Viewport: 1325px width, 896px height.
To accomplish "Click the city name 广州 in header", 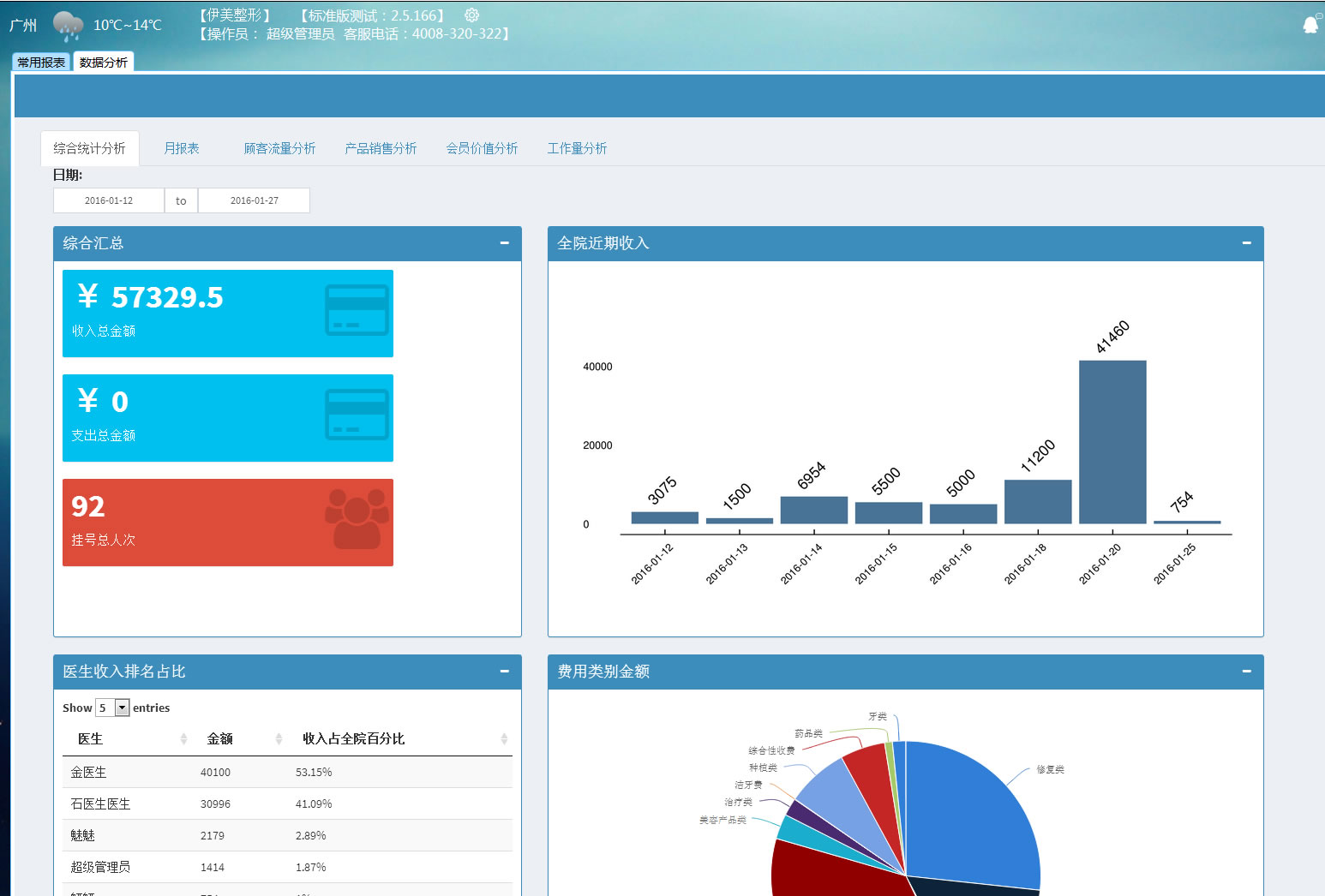I will [x=23, y=25].
